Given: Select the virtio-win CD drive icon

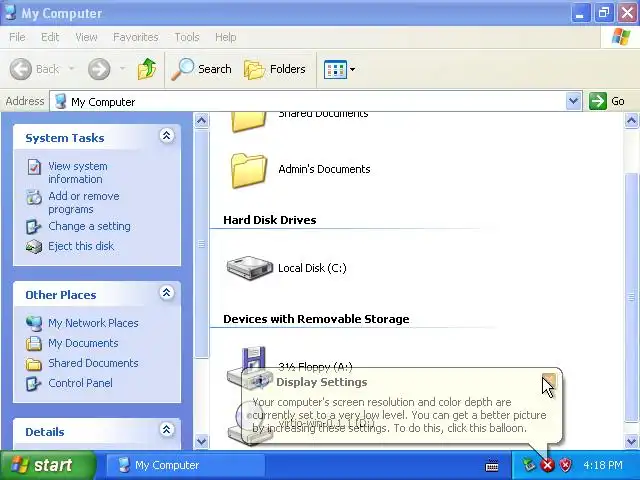Looking at the screenshot, I should coord(249,423).
